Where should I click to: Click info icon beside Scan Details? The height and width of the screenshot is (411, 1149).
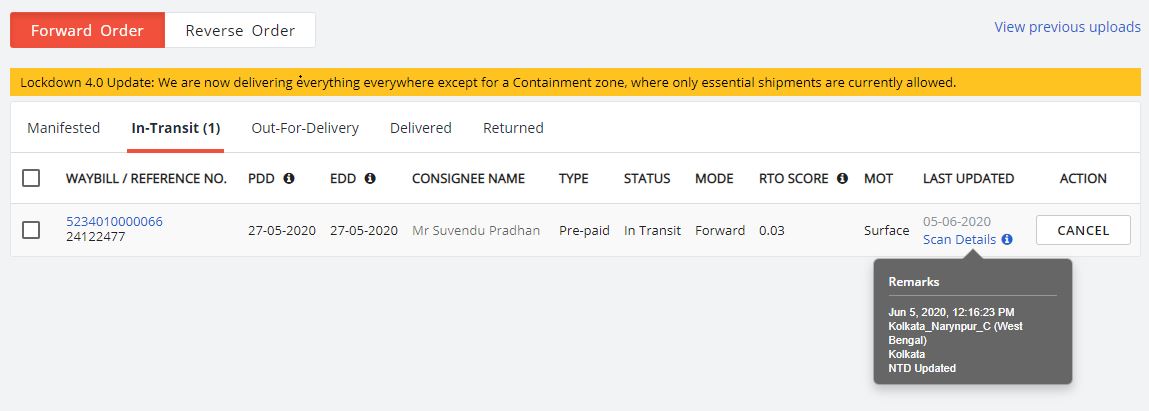(1007, 240)
